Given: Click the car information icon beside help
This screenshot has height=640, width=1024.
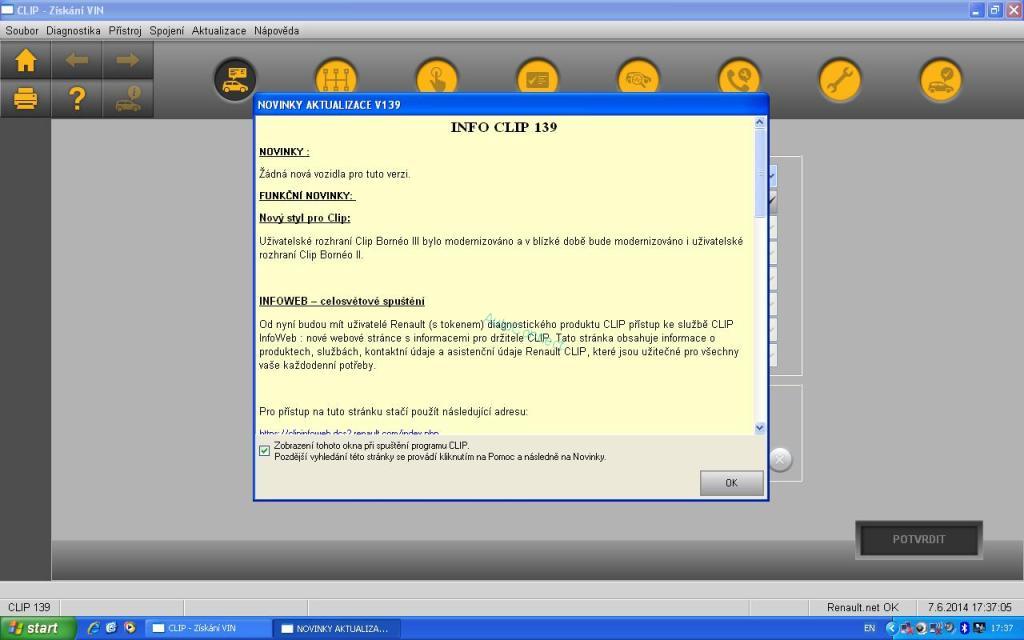Looking at the screenshot, I should tap(127, 99).
